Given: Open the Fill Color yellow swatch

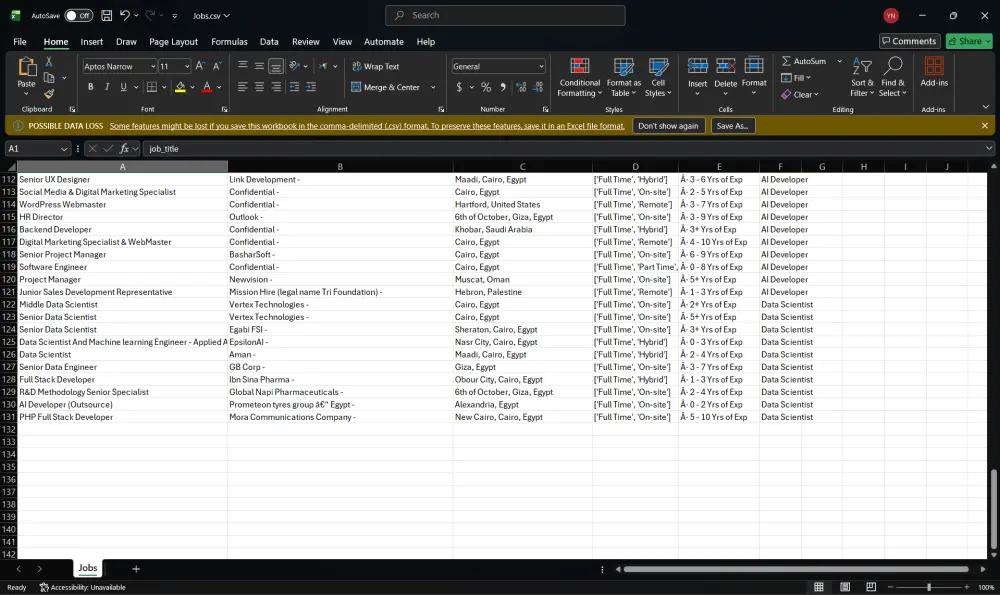Looking at the screenshot, I should [180, 87].
